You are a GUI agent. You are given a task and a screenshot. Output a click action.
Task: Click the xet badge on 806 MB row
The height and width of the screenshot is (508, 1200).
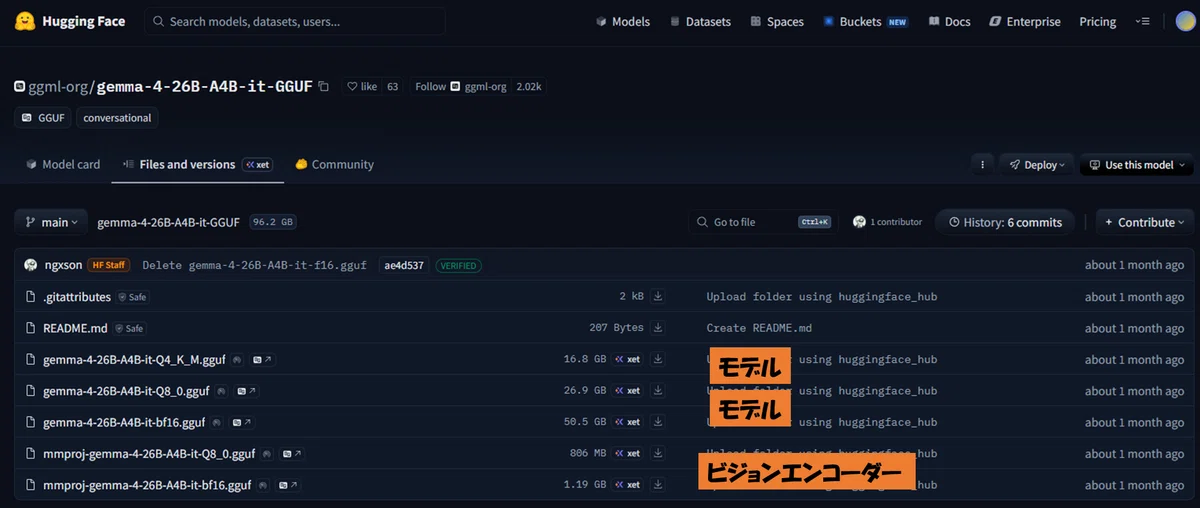coord(628,454)
